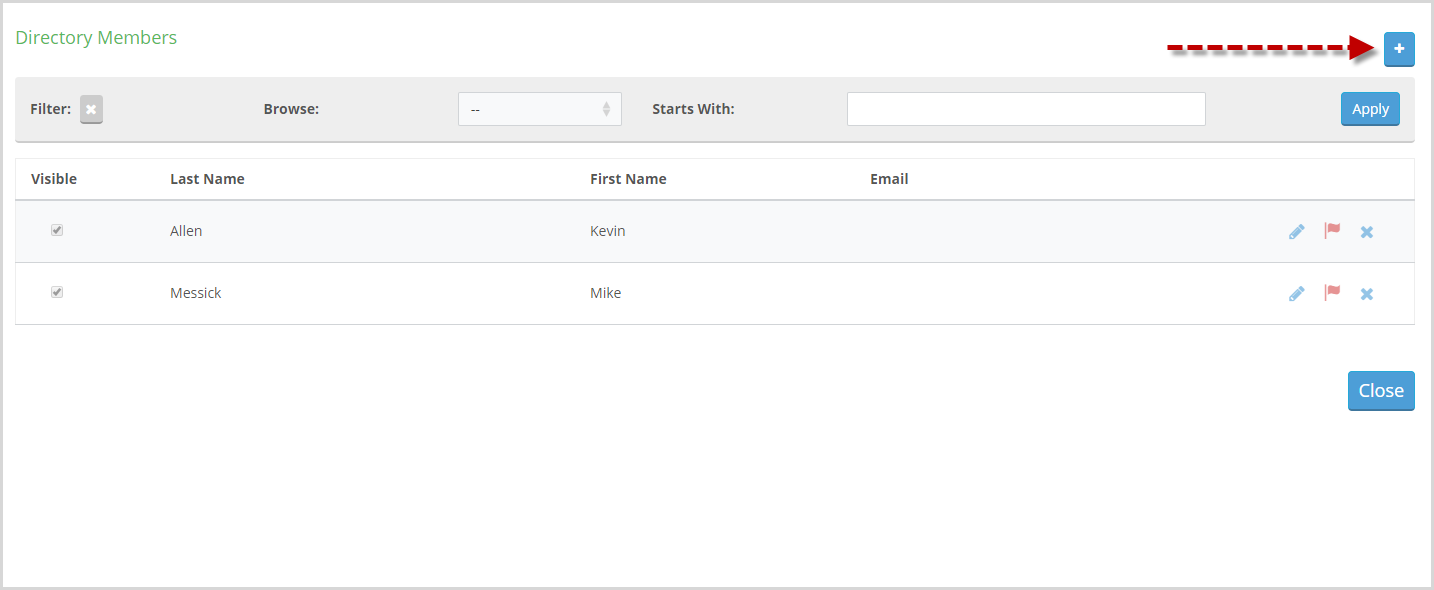Edit Allen Kevin with the pencil icon

click(1297, 231)
